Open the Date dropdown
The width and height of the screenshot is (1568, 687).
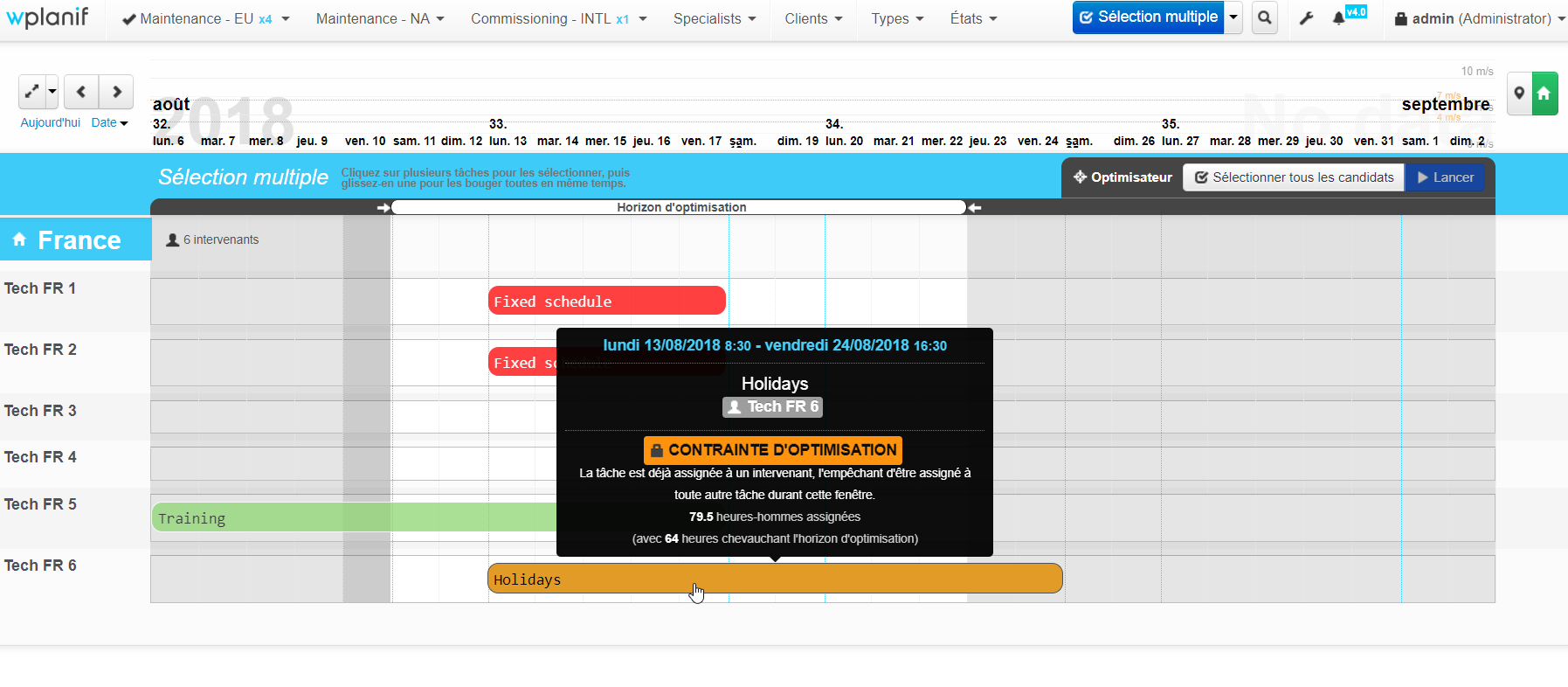pyautogui.click(x=109, y=123)
